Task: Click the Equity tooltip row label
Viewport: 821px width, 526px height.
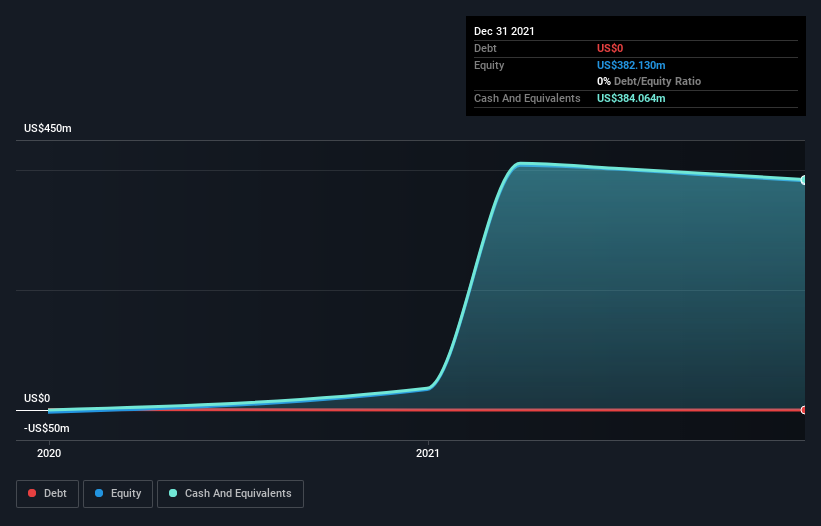Action: [x=489, y=65]
